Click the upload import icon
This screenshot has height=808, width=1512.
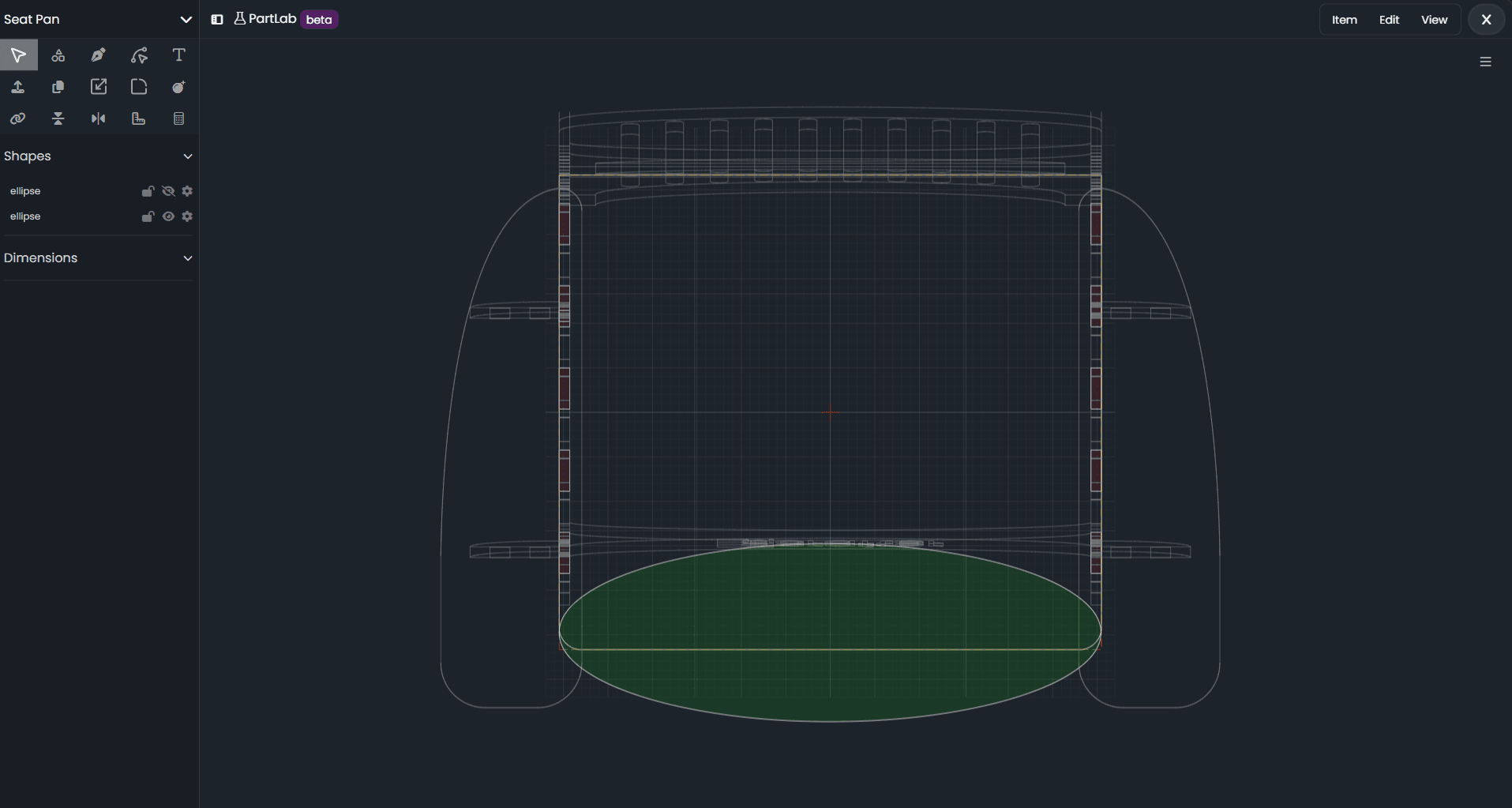[18, 87]
